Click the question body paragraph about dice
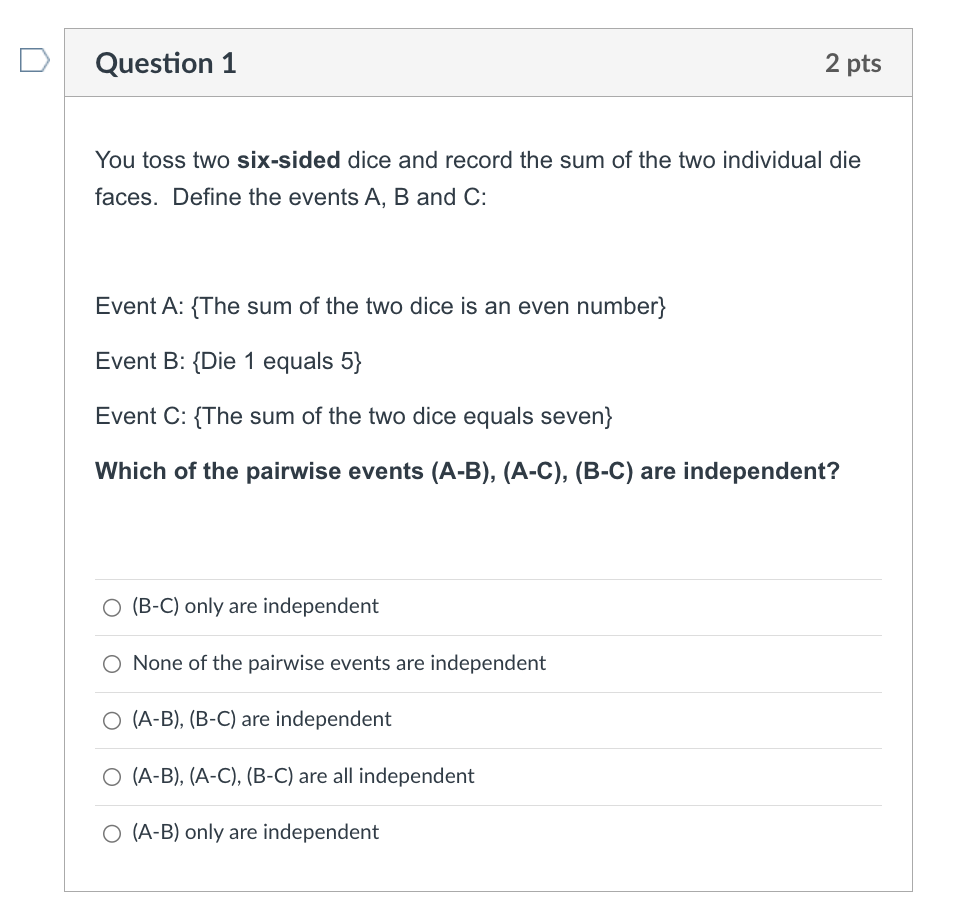This screenshot has width=970, height=918. point(477,178)
